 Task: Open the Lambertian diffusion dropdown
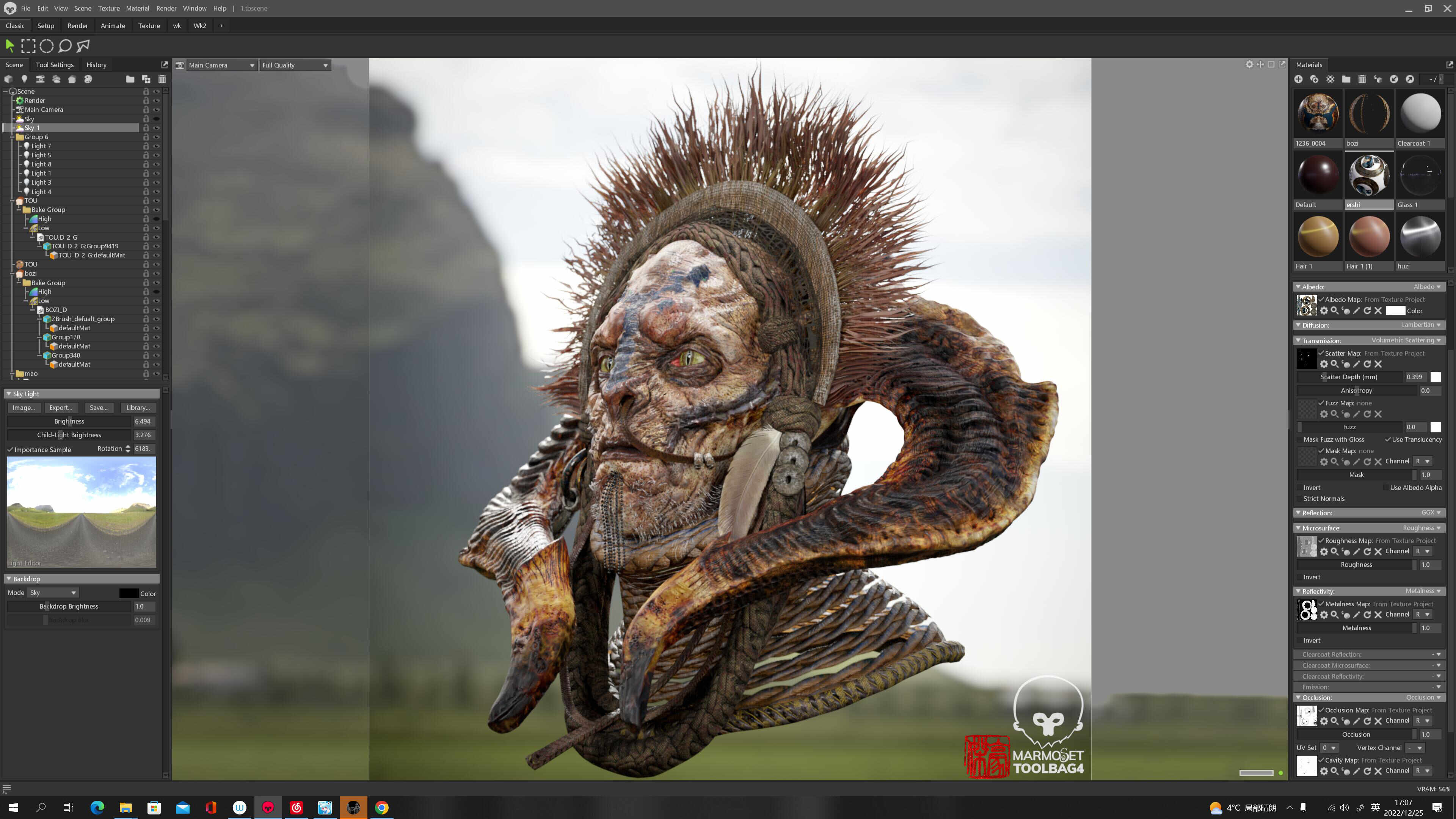coord(1421,325)
